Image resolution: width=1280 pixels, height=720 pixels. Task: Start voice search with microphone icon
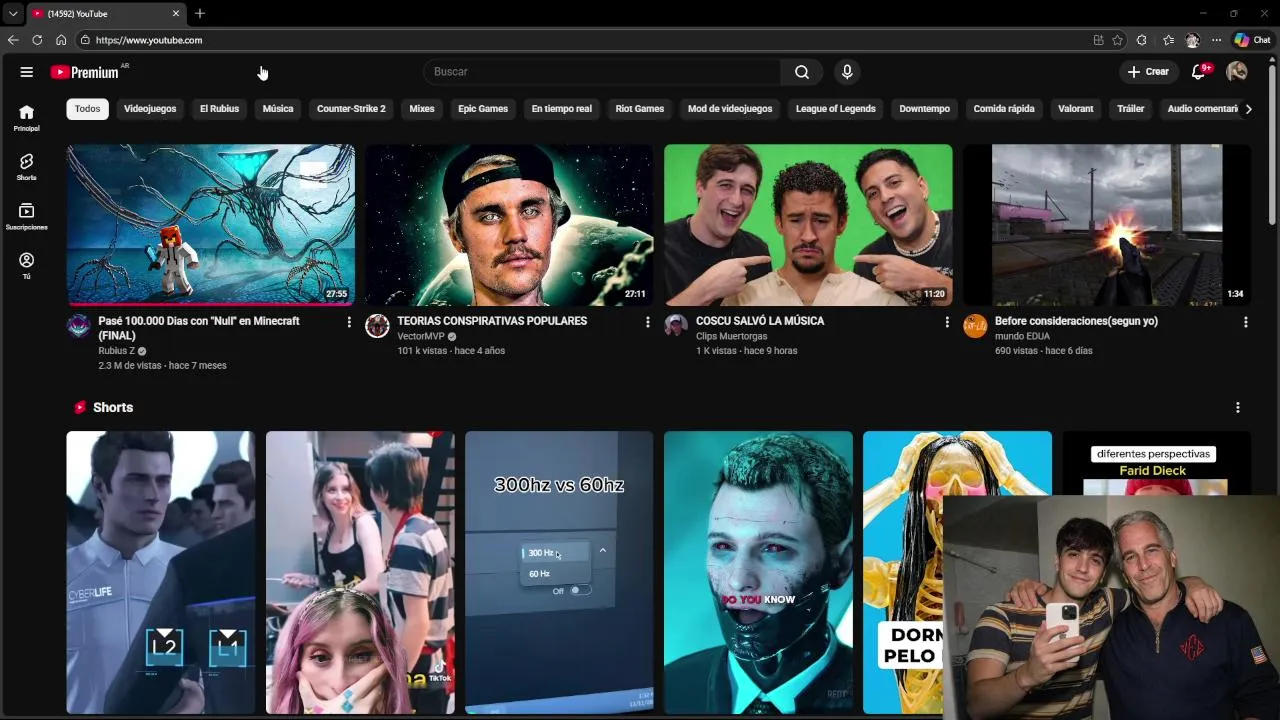pos(847,72)
